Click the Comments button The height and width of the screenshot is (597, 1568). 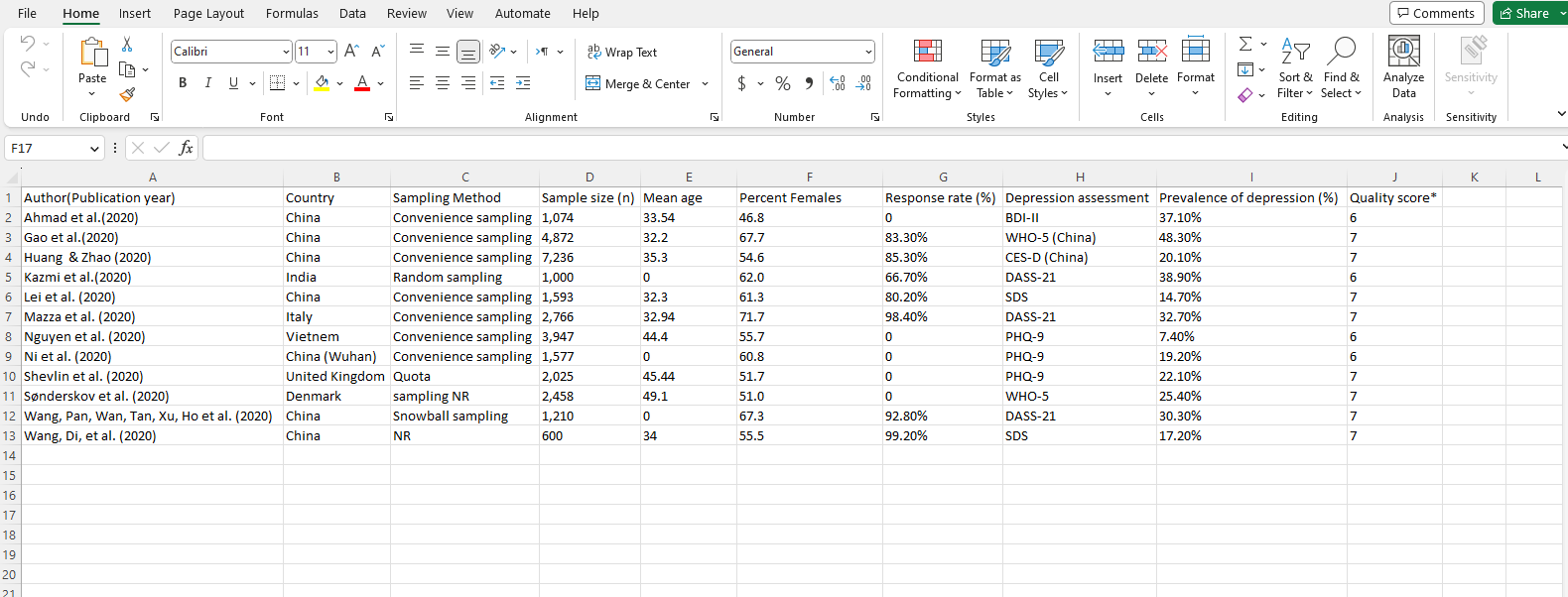click(1436, 13)
